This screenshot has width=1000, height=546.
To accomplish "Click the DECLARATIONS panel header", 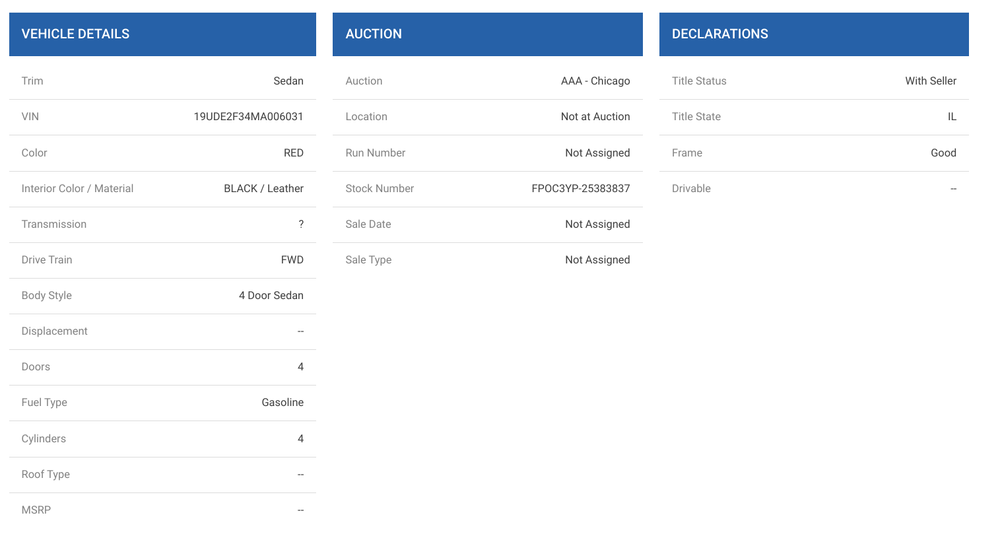I will pyautogui.click(x=814, y=34).
